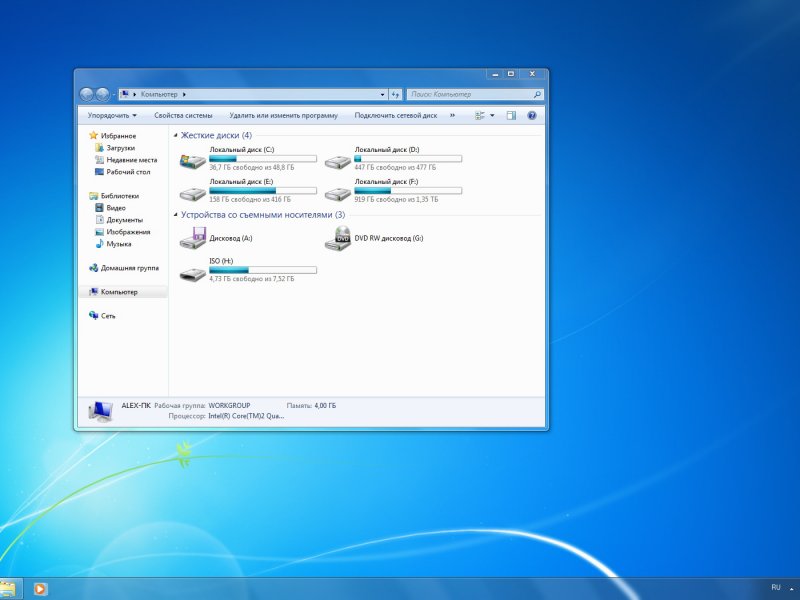
Task: Click Удалить или изменить программу
Action: pos(283,116)
